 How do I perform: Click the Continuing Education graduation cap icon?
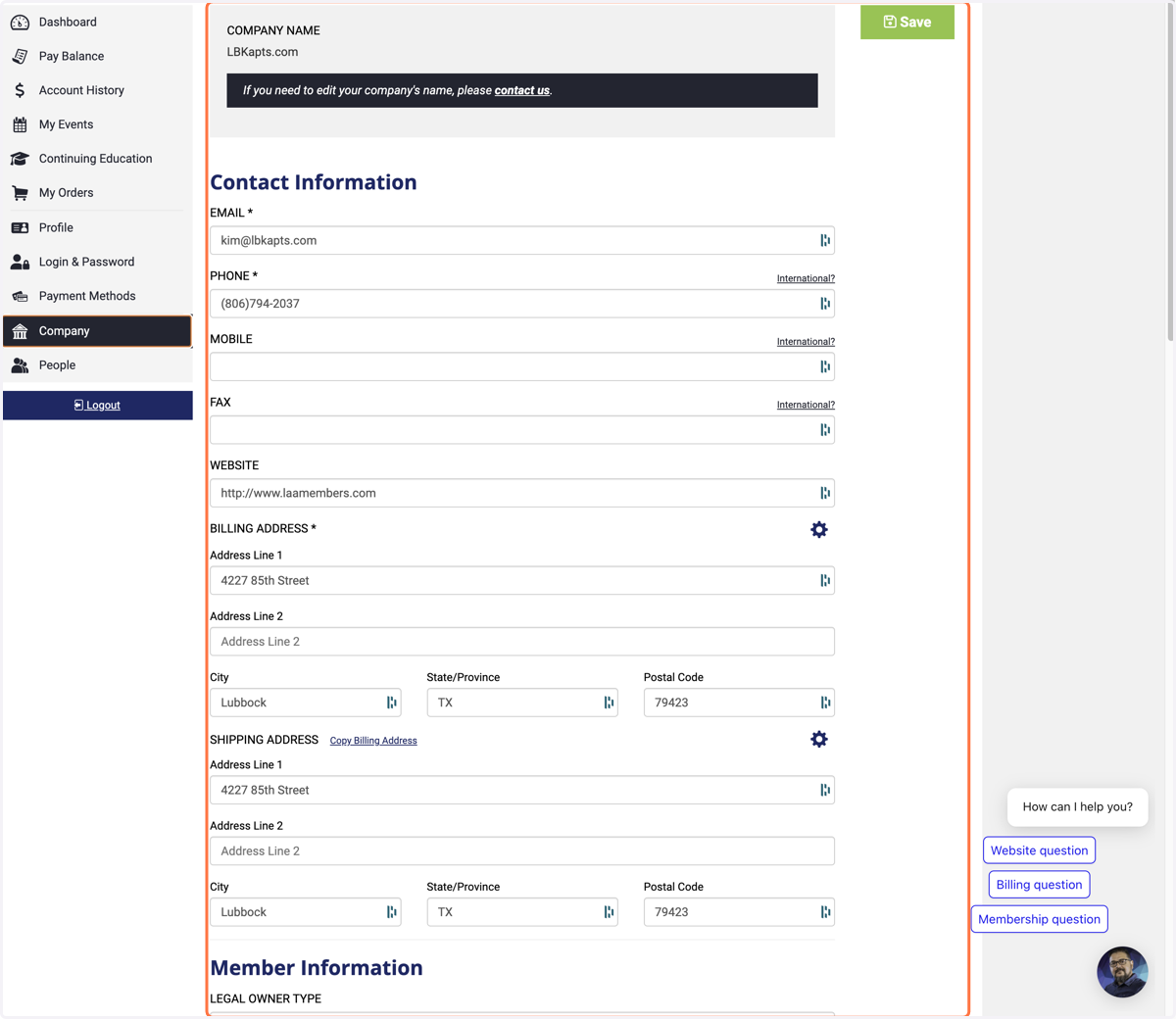20,159
